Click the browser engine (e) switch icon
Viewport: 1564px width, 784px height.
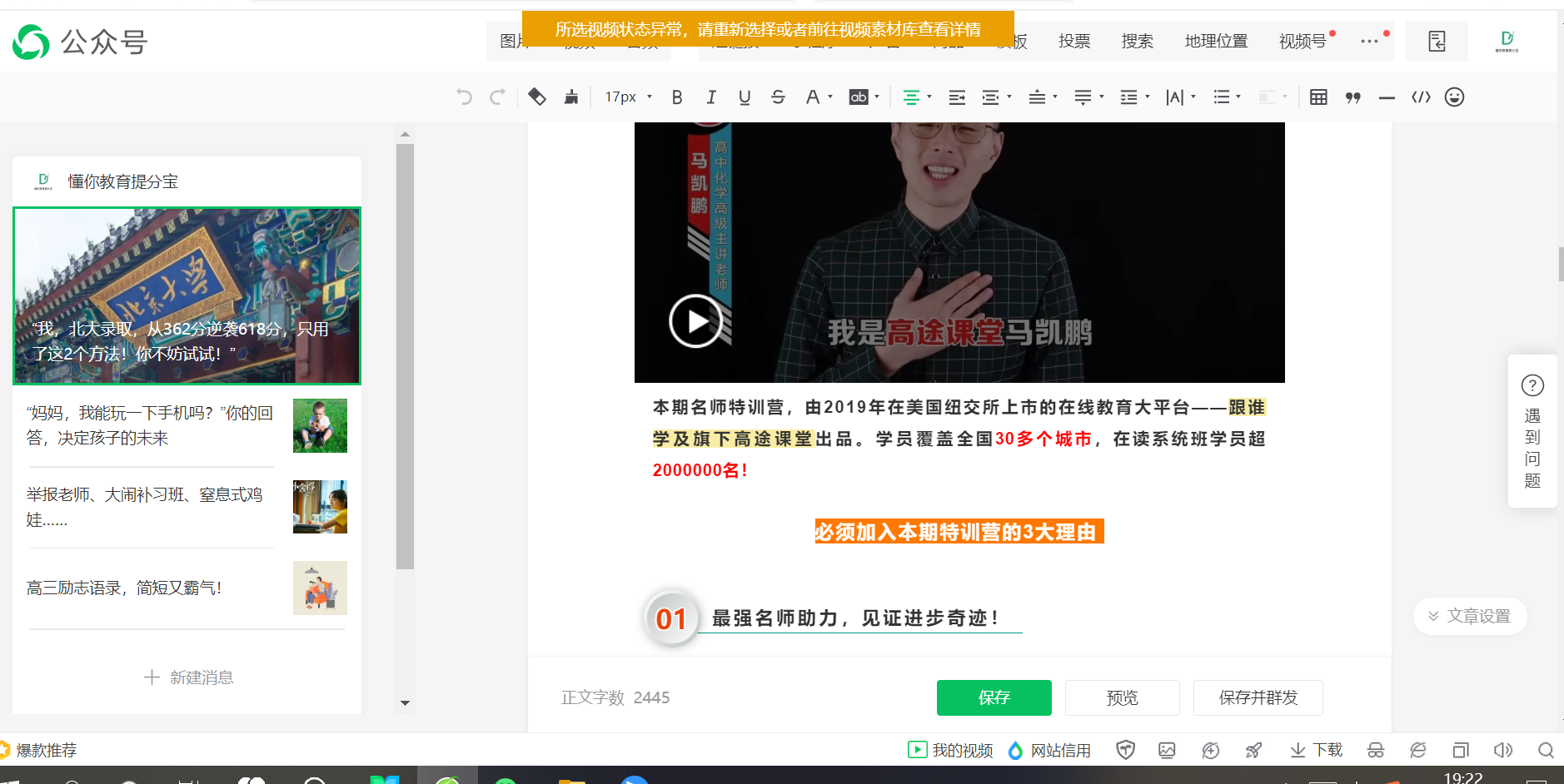[x=1418, y=751]
